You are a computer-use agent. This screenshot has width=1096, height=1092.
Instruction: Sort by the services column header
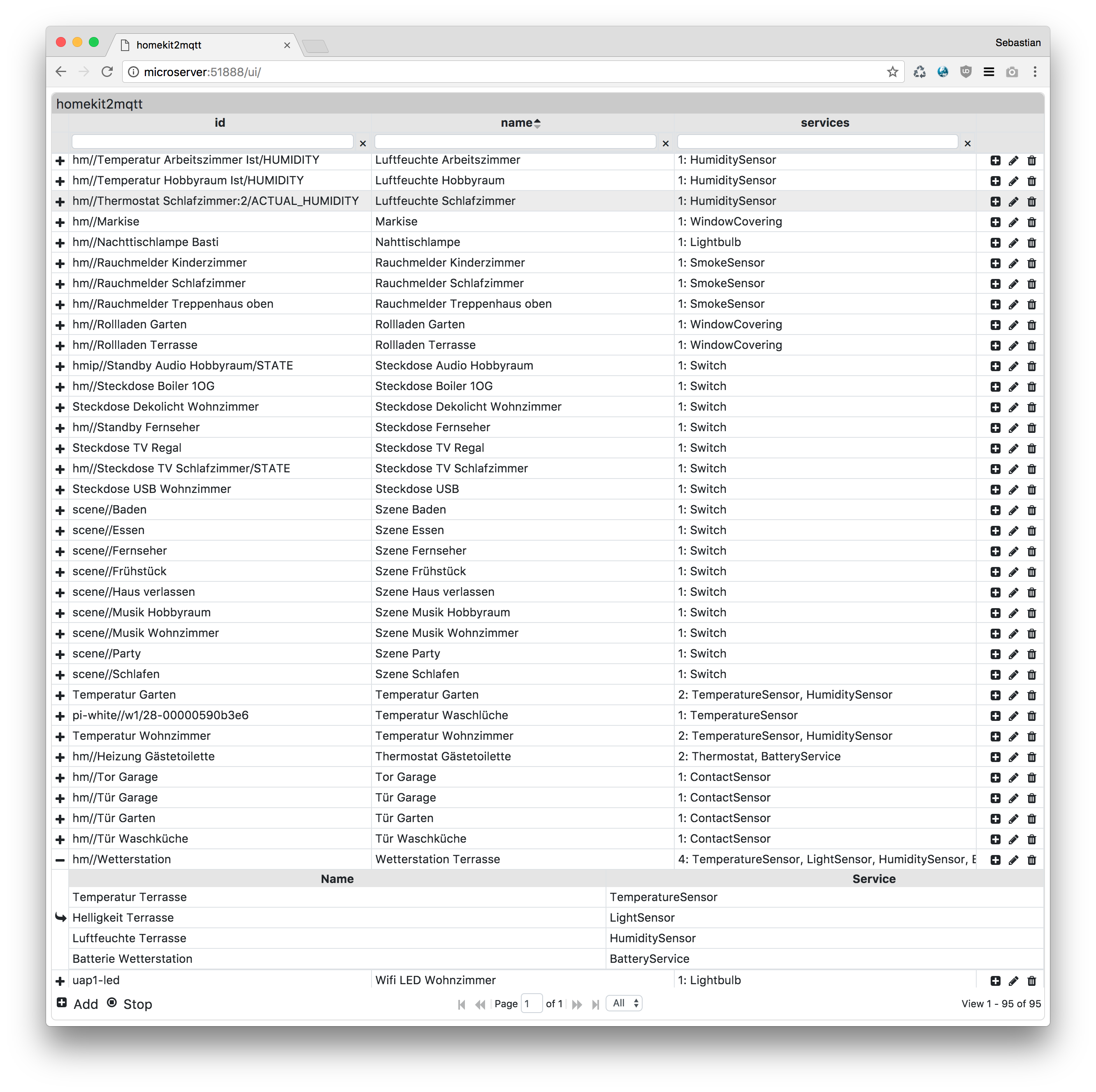(x=824, y=123)
